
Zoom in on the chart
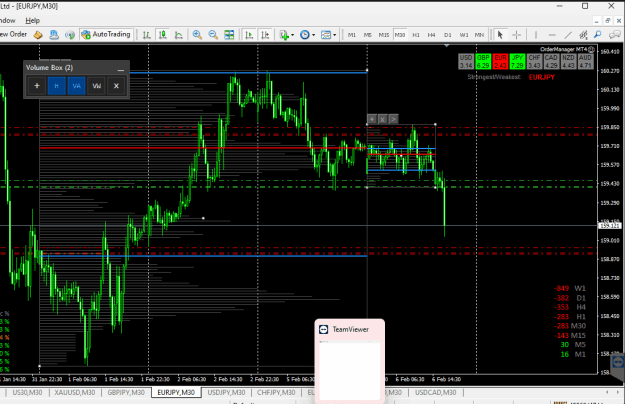[x=197, y=35]
